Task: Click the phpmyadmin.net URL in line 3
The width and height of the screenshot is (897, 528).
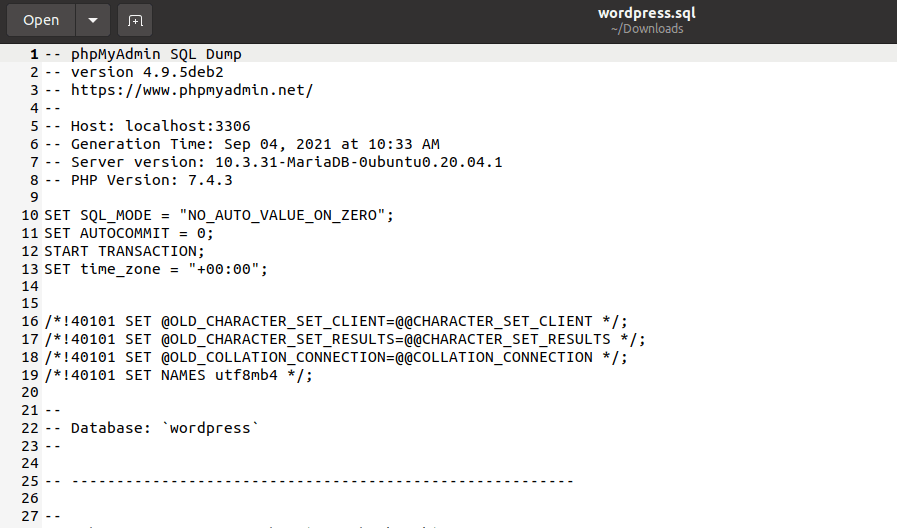Action: 192,90
